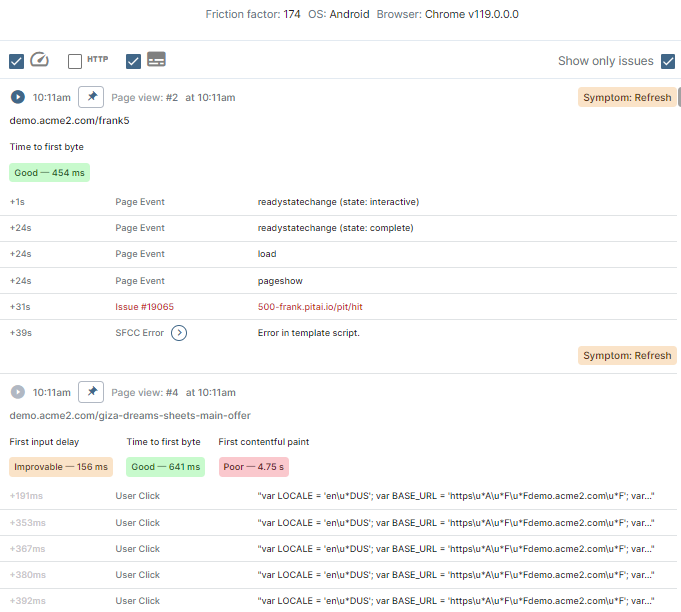
Task: Click Symptom: Refresh badge below SFCC Error
Action: pos(627,356)
